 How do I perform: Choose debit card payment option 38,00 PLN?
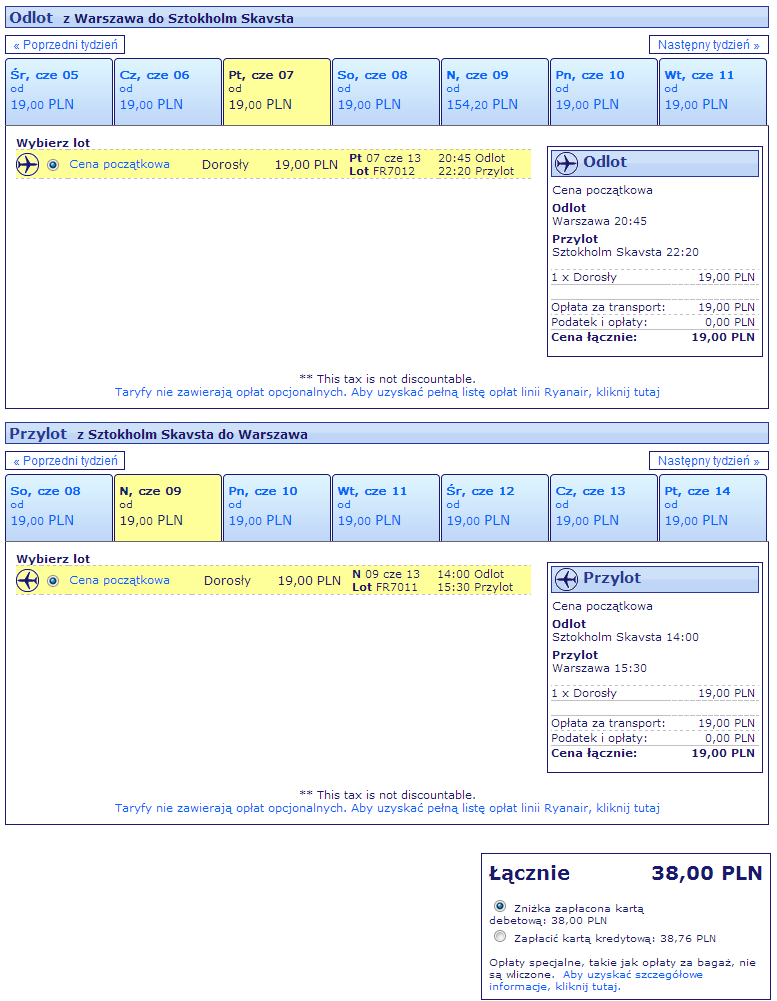click(x=500, y=906)
